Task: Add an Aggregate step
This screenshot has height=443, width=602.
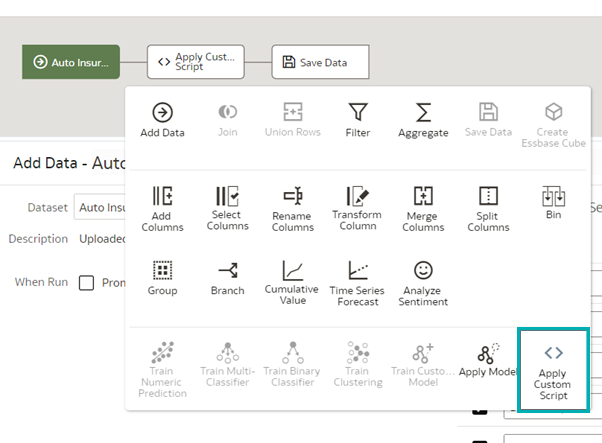Action: pos(423,120)
